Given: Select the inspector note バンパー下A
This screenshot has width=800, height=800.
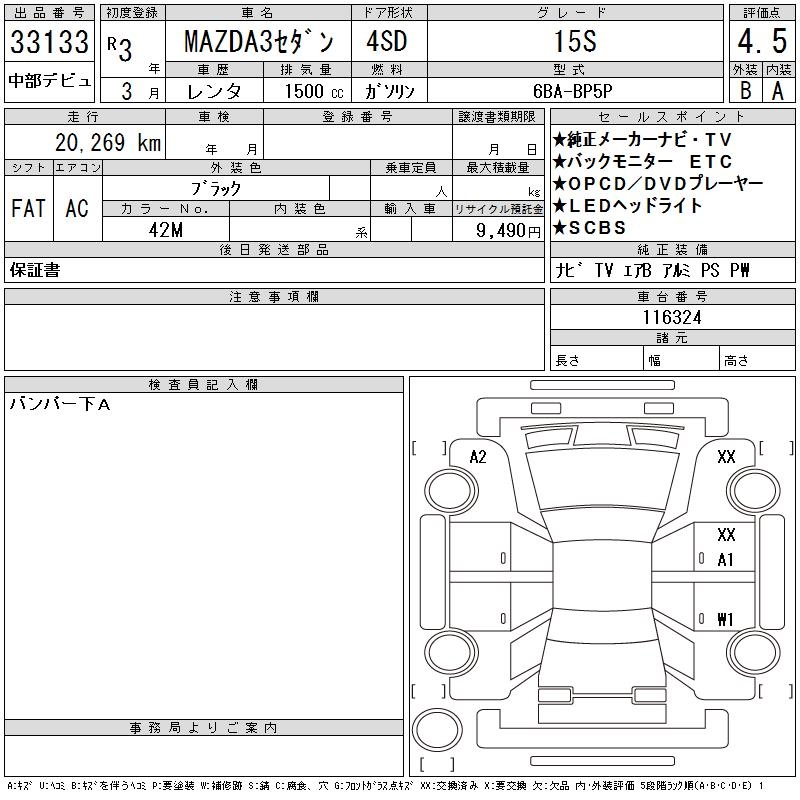Looking at the screenshot, I should coord(60,405).
